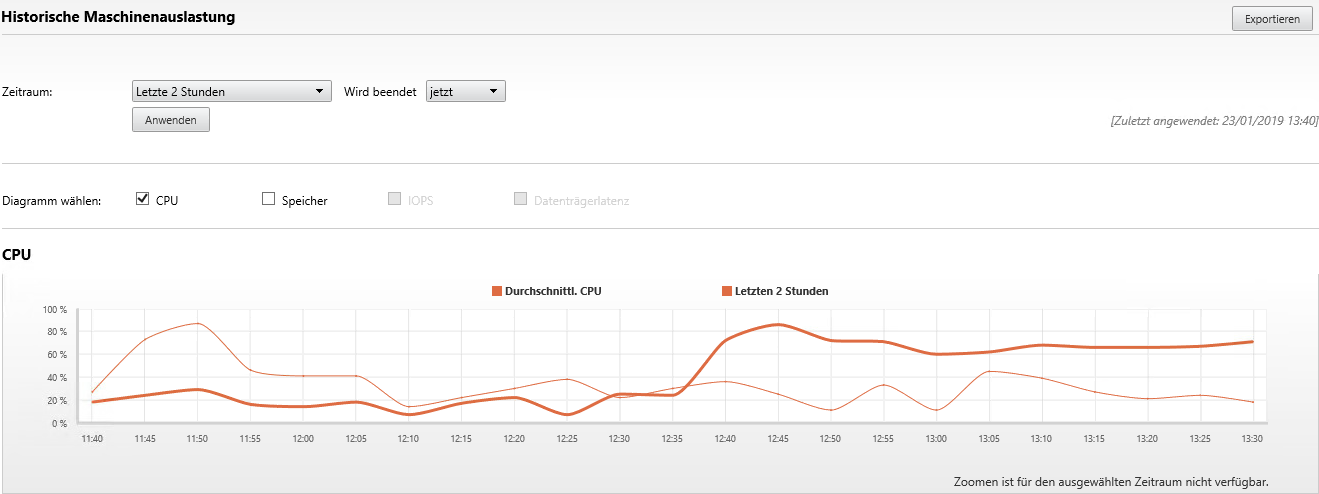This screenshot has width=1319, height=494.
Task: Expand the 'Wird beendet' dropdown showing jetzt
Action: 466,91
